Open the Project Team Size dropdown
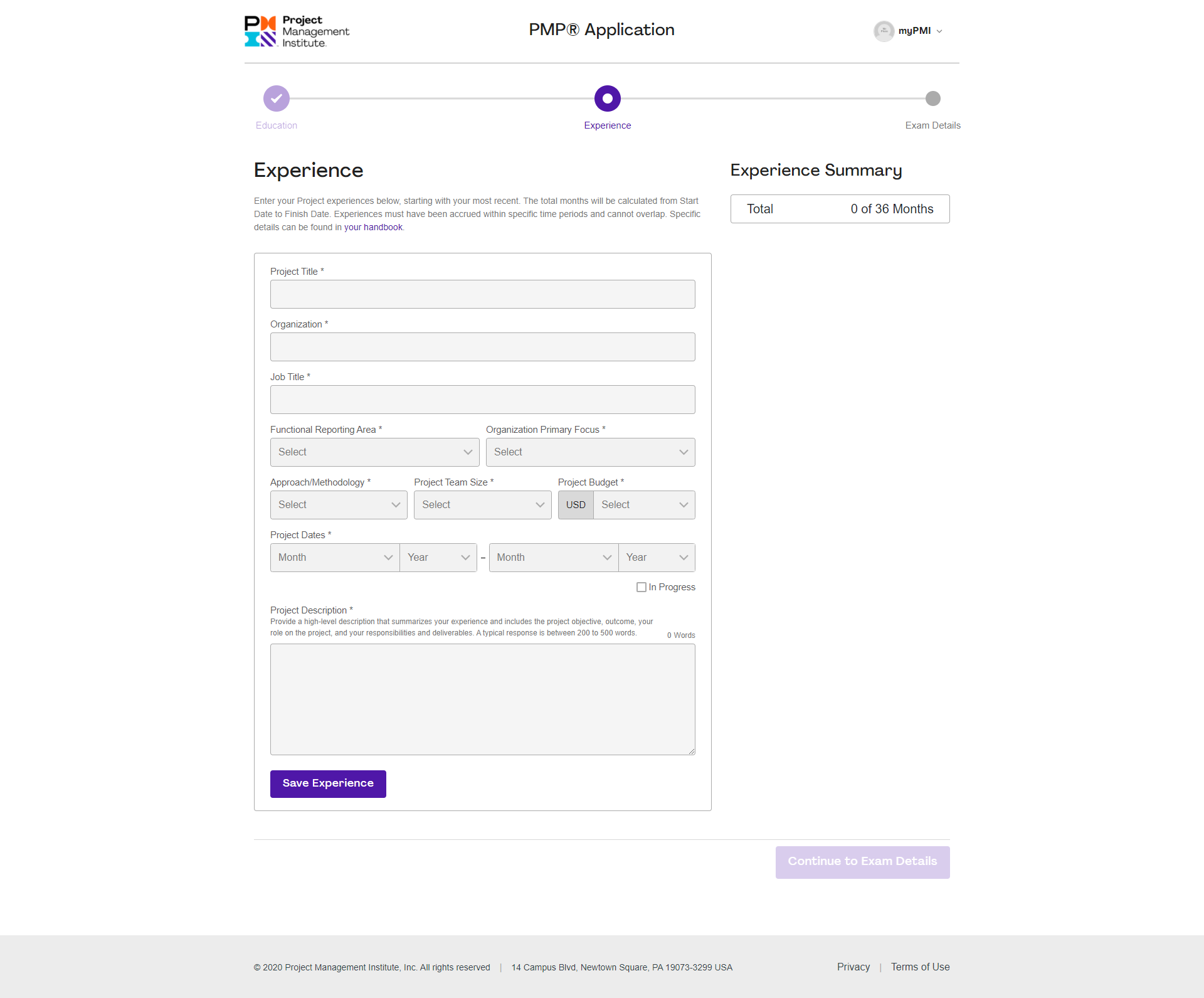The height and width of the screenshot is (998, 1204). [482, 505]
